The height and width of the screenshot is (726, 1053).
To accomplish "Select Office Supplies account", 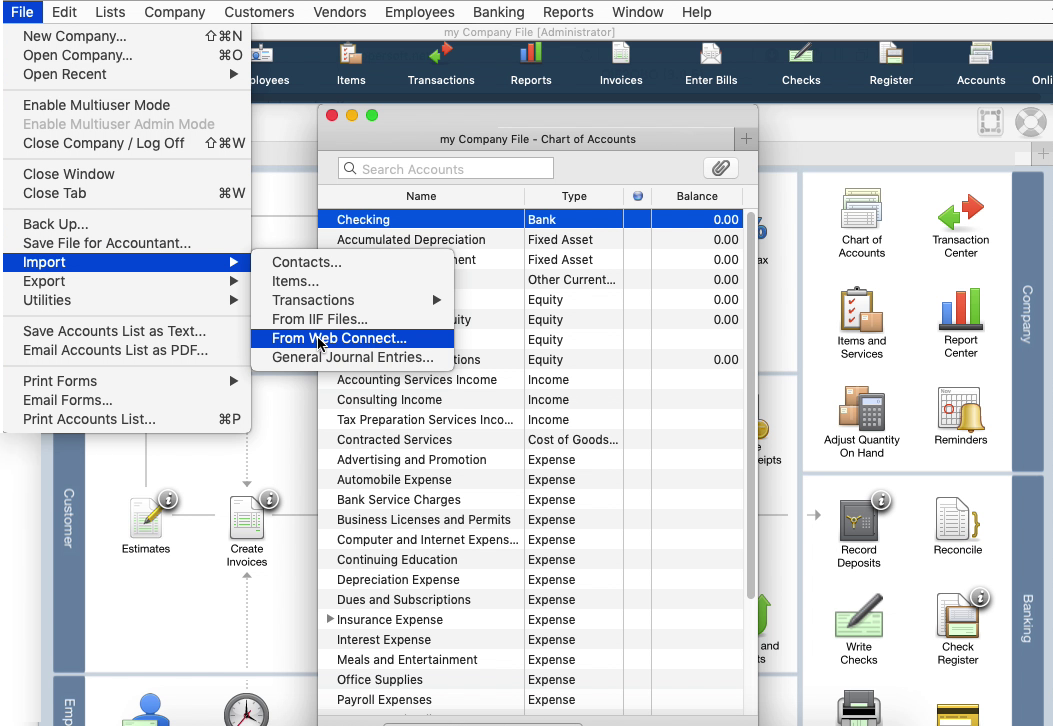I will click(530, 680).
